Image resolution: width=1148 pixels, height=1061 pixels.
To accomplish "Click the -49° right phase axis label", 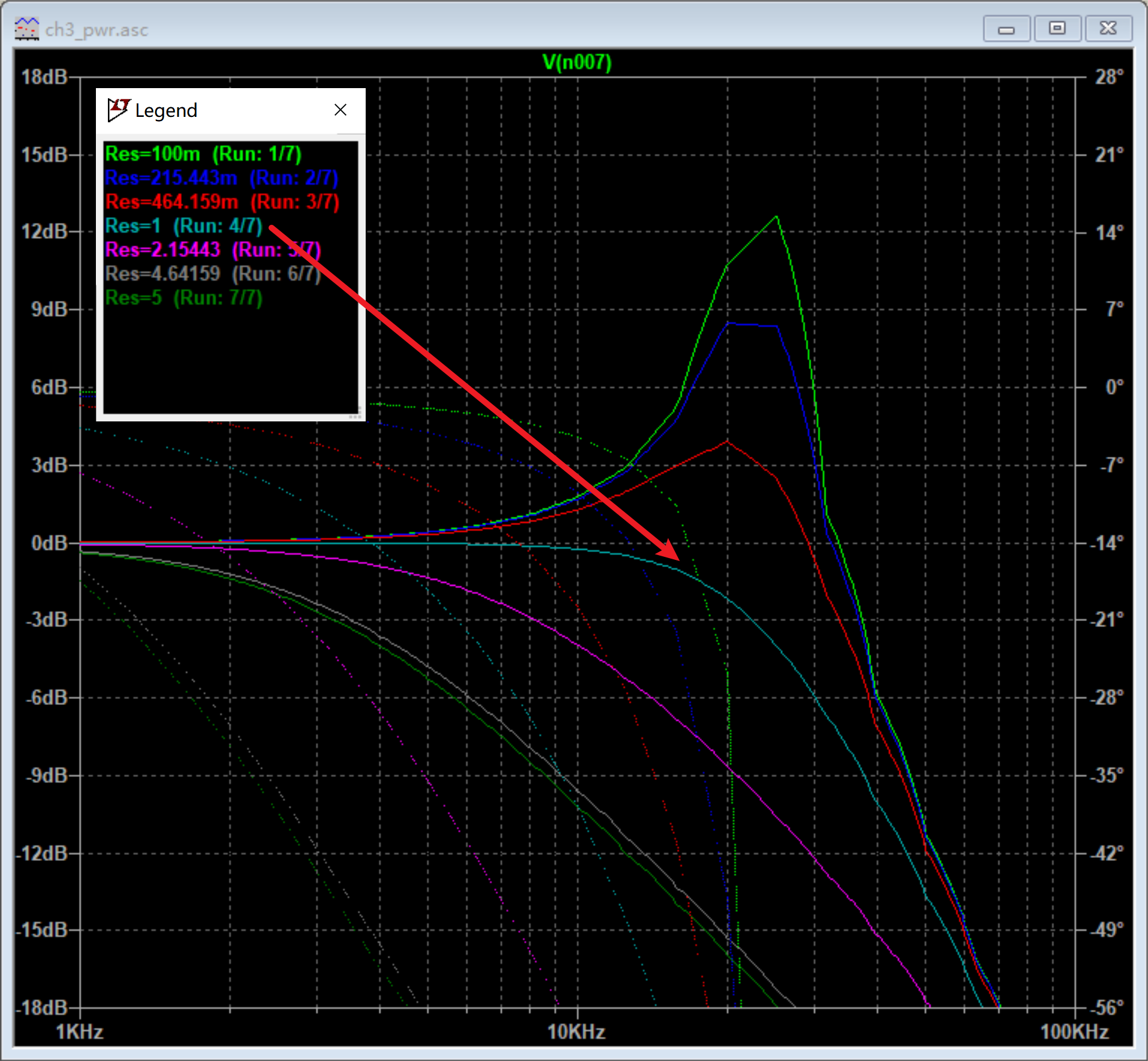I will point(1107,930).
